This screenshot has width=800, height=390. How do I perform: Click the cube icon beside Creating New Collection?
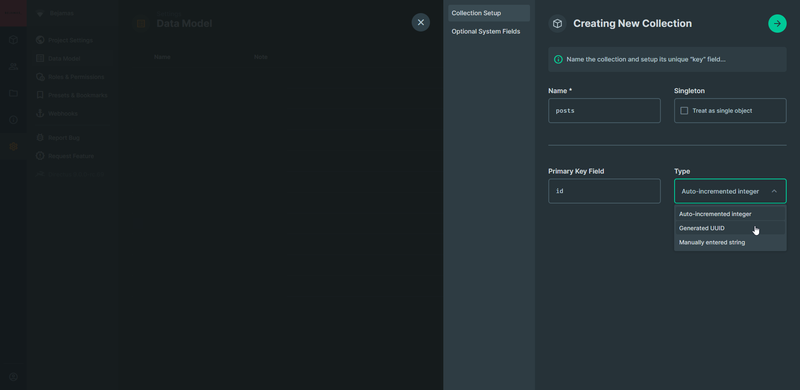click(x=558, y=23)
